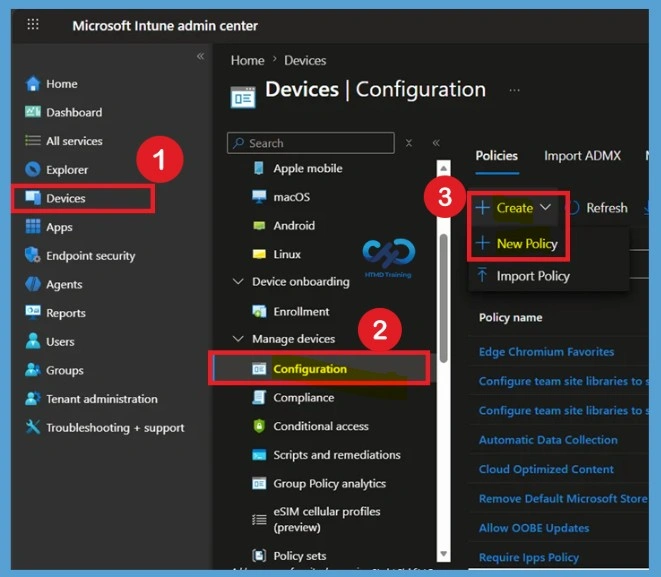This screenshot has width=661, height=577.
Task: Open the more options ellipsis beside title
Action: pos(514,90)
